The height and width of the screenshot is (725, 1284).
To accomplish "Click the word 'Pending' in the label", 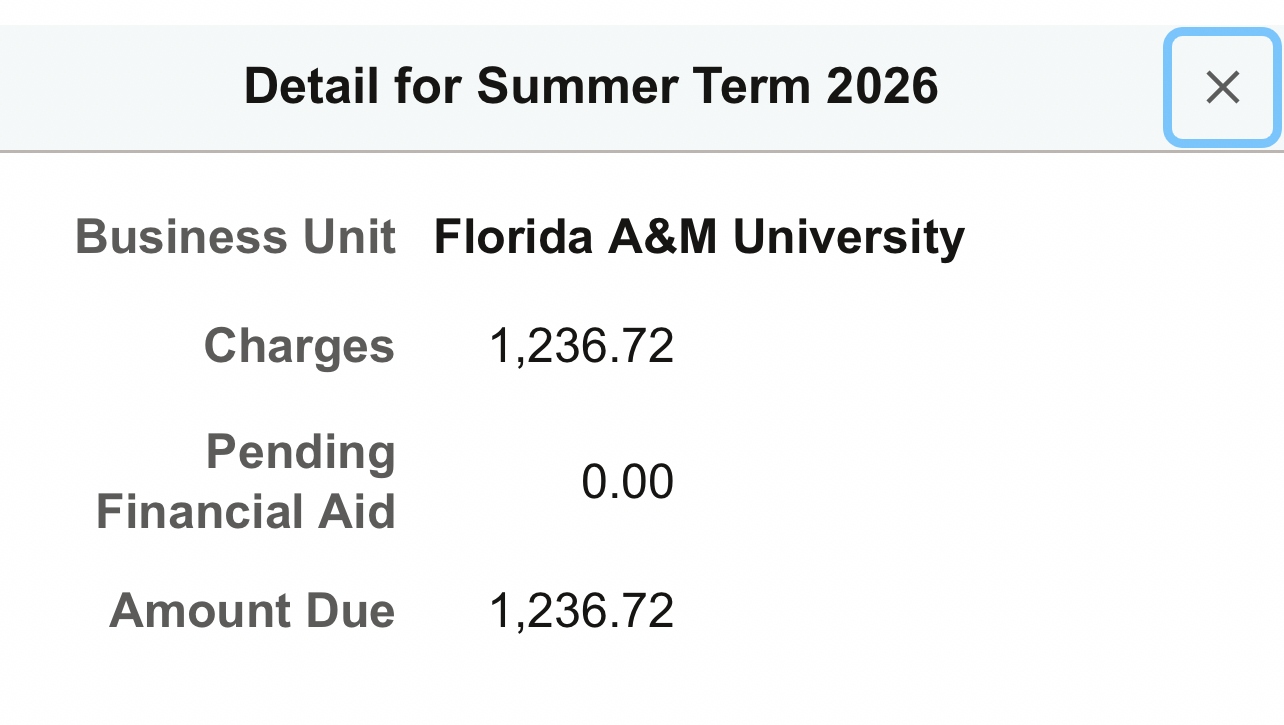I will click(x=301, y=453).
